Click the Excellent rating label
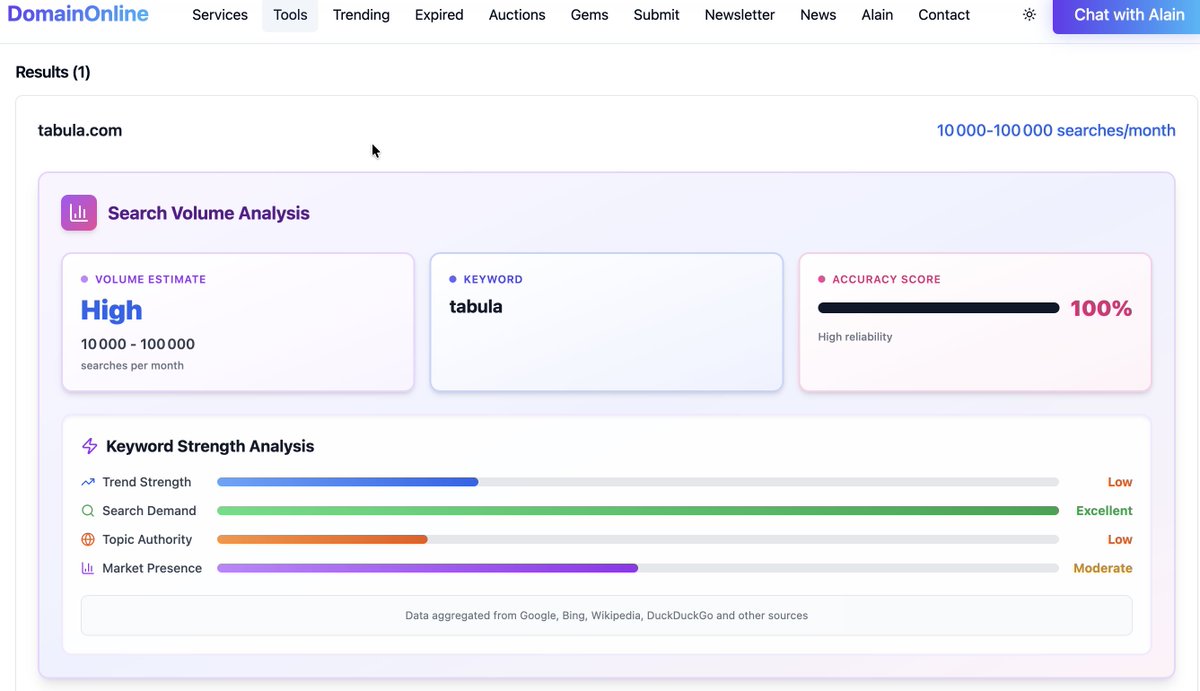This screenshot has width=1200, height=691. 1104,511
